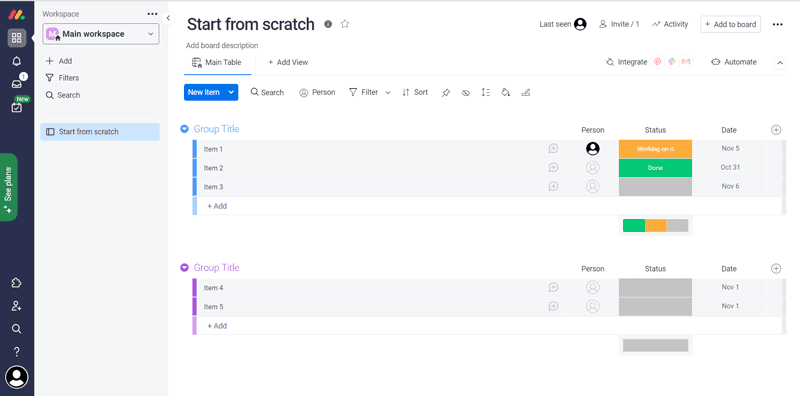800x396 pixels.
Task: Click Person filter in toolbar
Action: [317, 92]
